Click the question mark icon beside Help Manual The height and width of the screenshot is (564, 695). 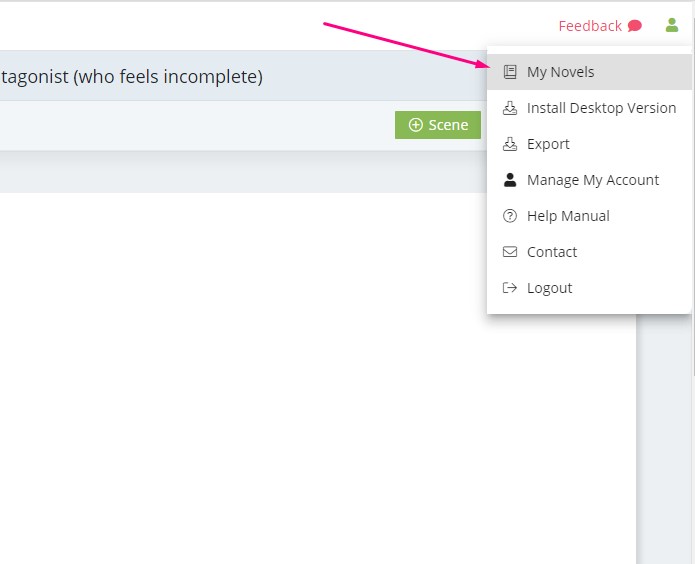(510, 216)
